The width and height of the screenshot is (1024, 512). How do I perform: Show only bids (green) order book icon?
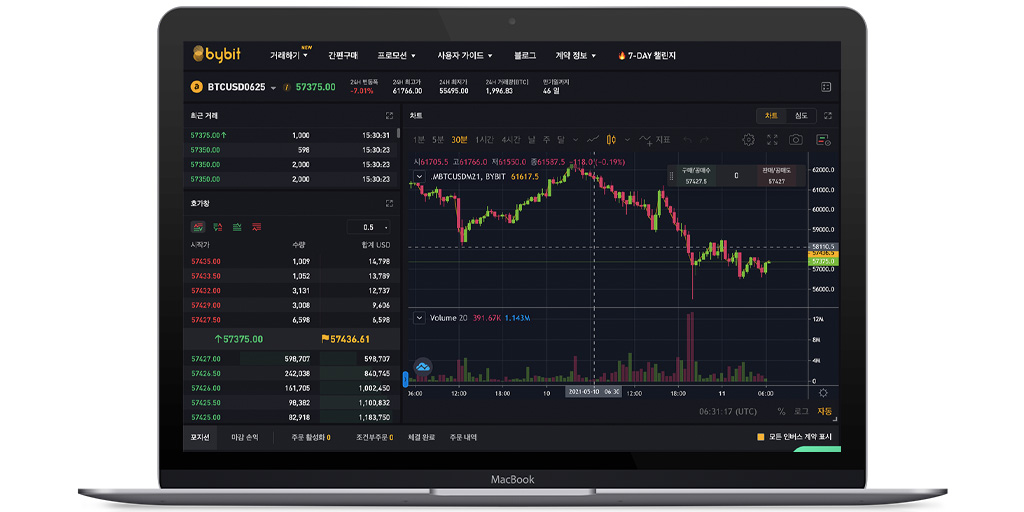pyautogui.click(x=237, y=227)
